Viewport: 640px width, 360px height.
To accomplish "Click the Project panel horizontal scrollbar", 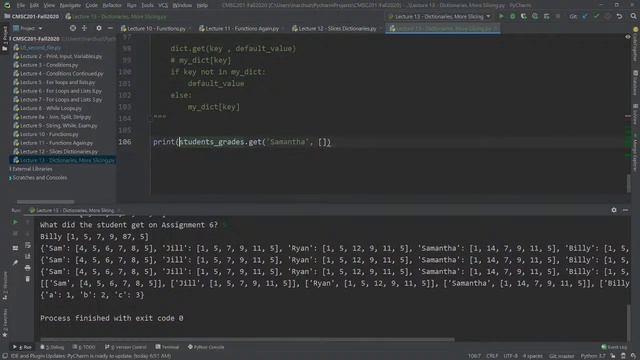I will (x=45, y=202).
